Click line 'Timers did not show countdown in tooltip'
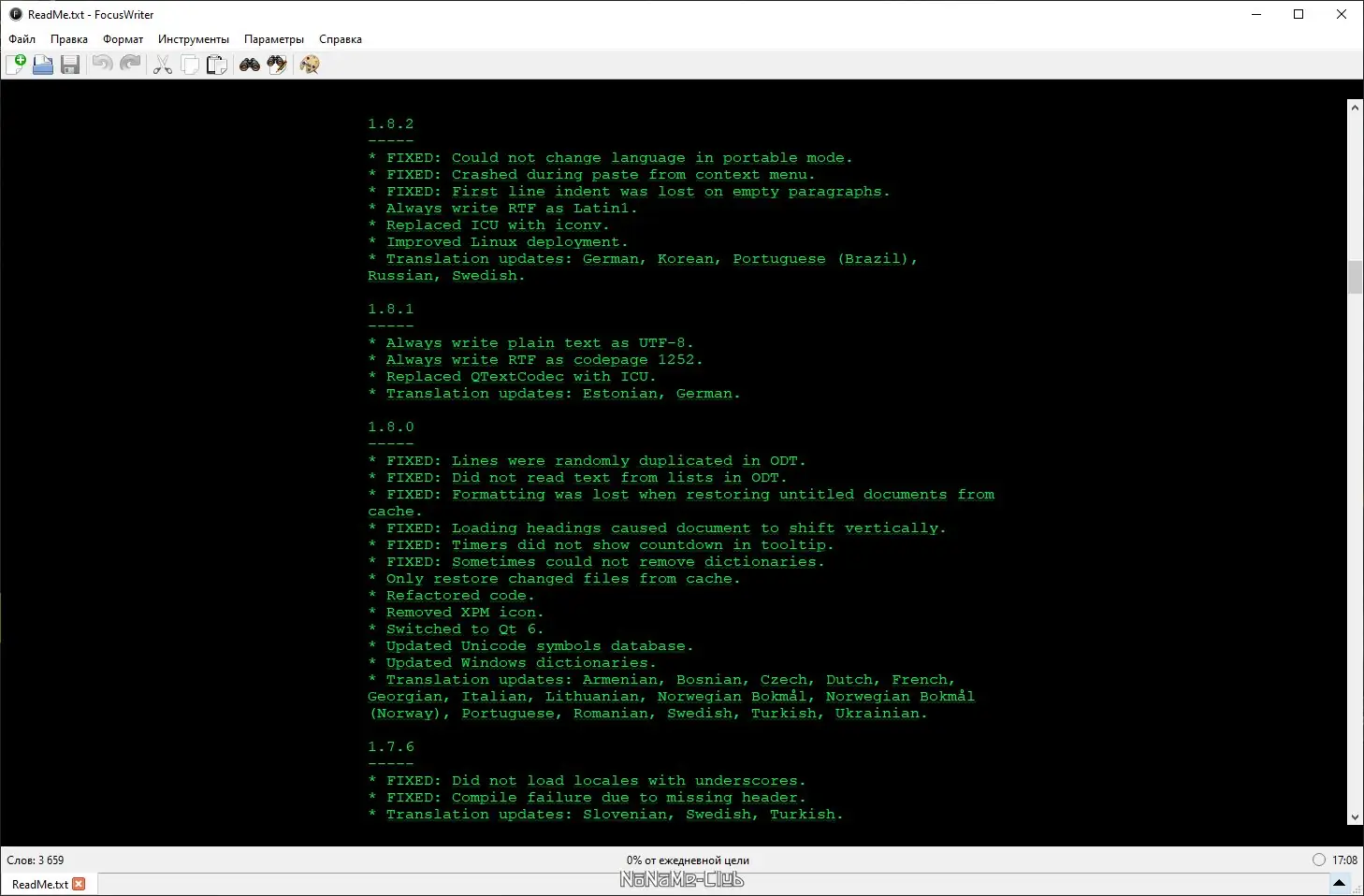 point(602,545)
